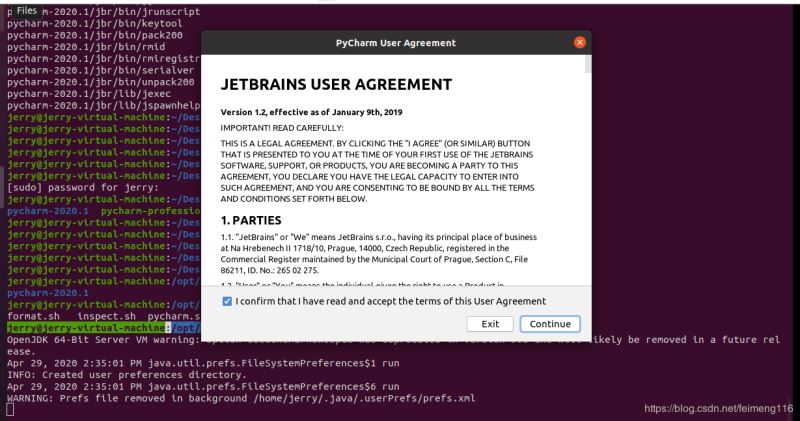The image size is (800, 421).
Task: Open the Files tooltip item in the corner
Action: 27,10
